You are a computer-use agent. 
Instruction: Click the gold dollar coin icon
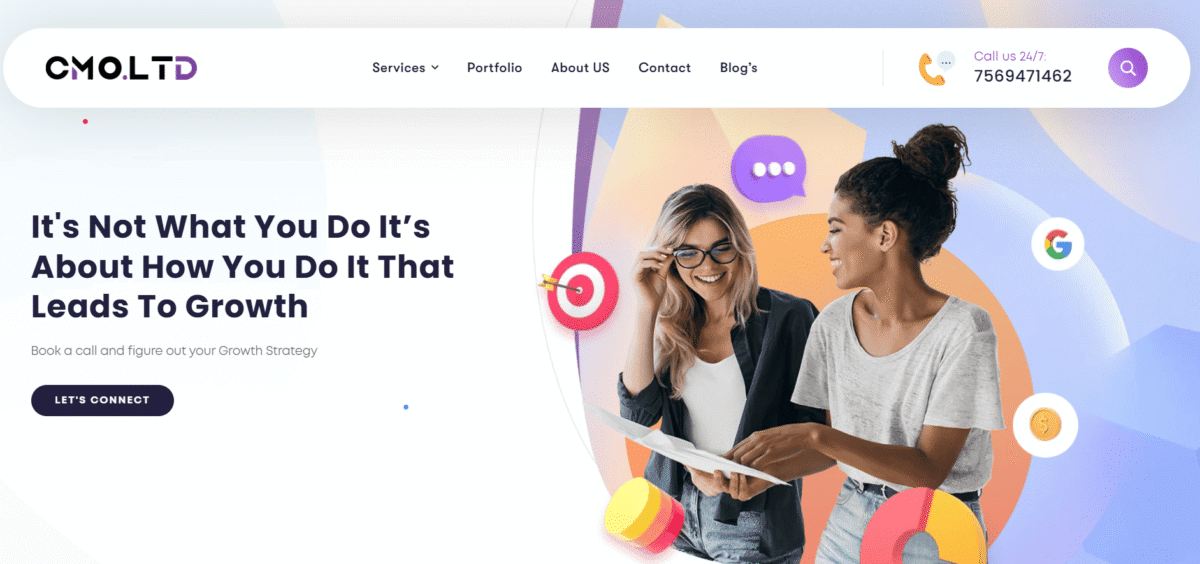[1045, 425]
